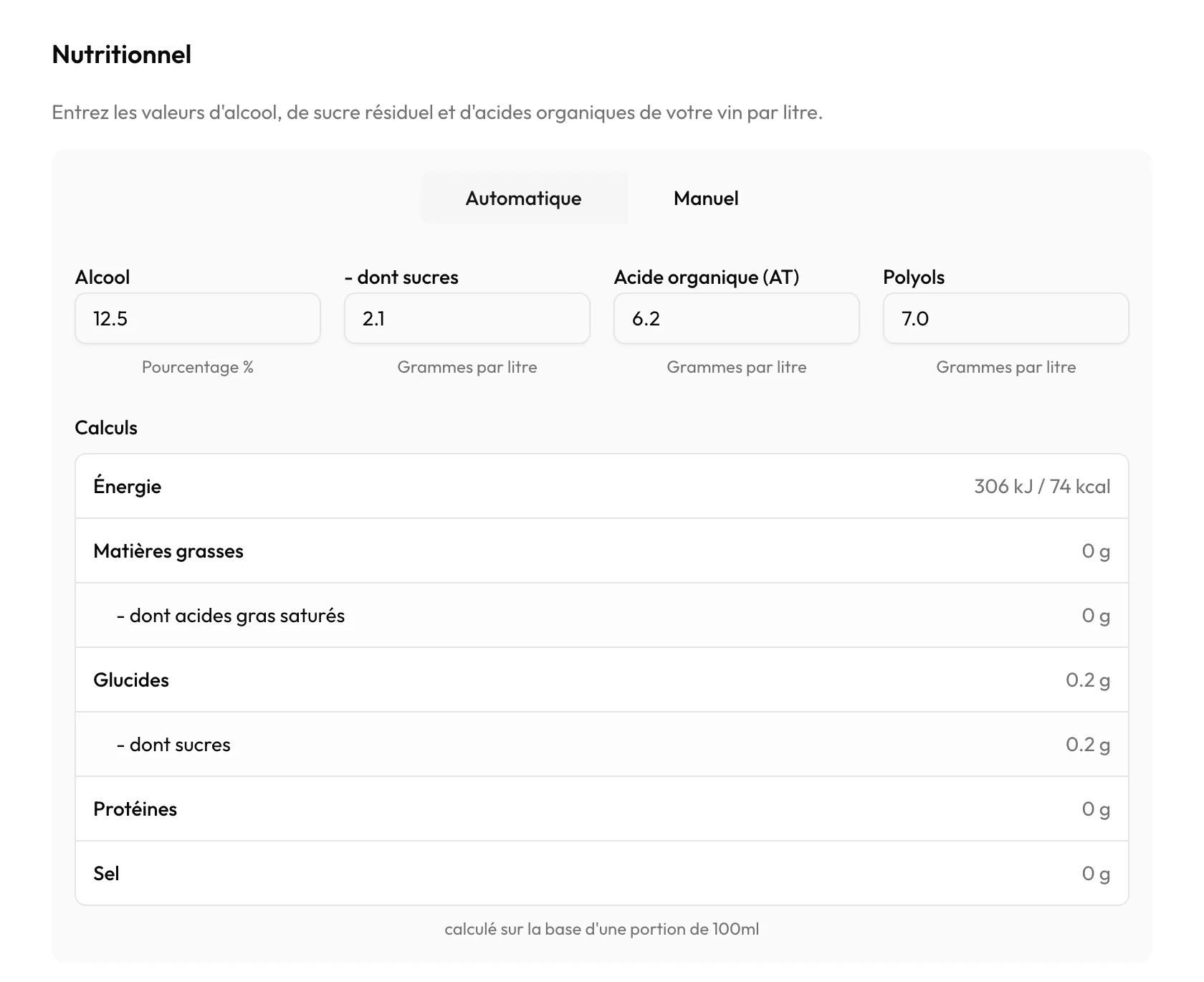Click the Sel 0 g value
This screenshot has height=982, width=1204.
(x=1096, y=873)
